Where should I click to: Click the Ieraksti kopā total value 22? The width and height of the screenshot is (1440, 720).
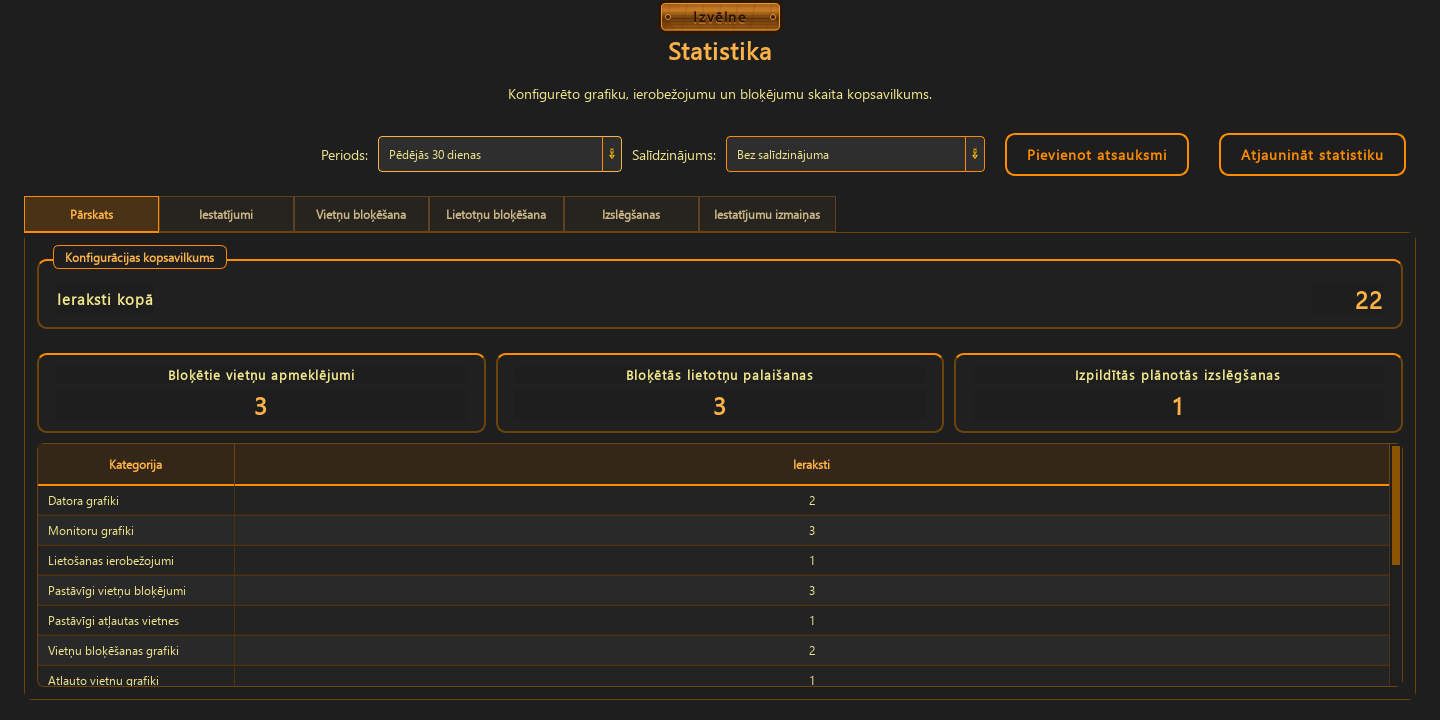[x=1368, y=300]
